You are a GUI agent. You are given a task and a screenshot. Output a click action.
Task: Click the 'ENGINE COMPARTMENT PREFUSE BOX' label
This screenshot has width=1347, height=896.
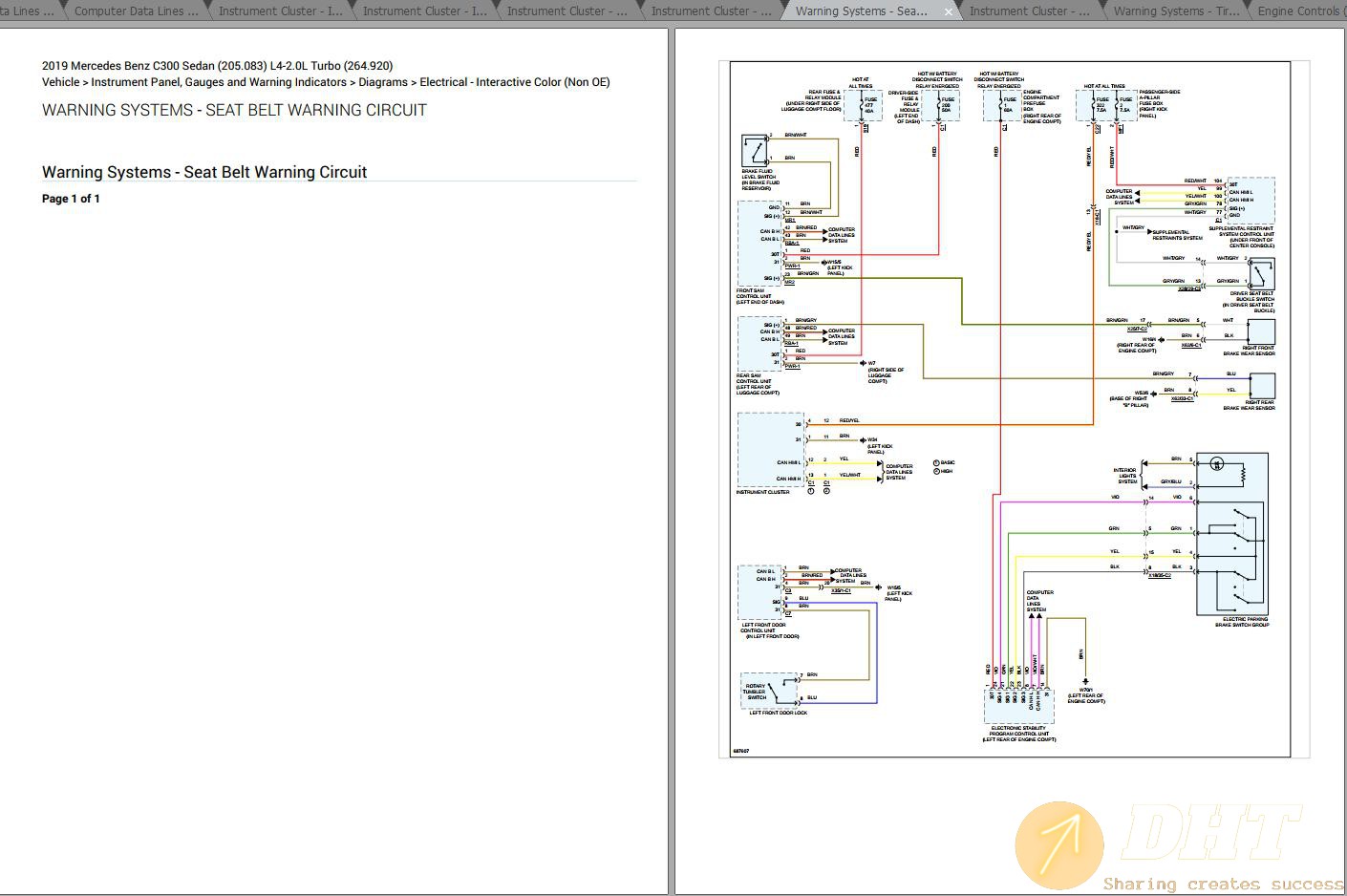(x=1041, y=107)
